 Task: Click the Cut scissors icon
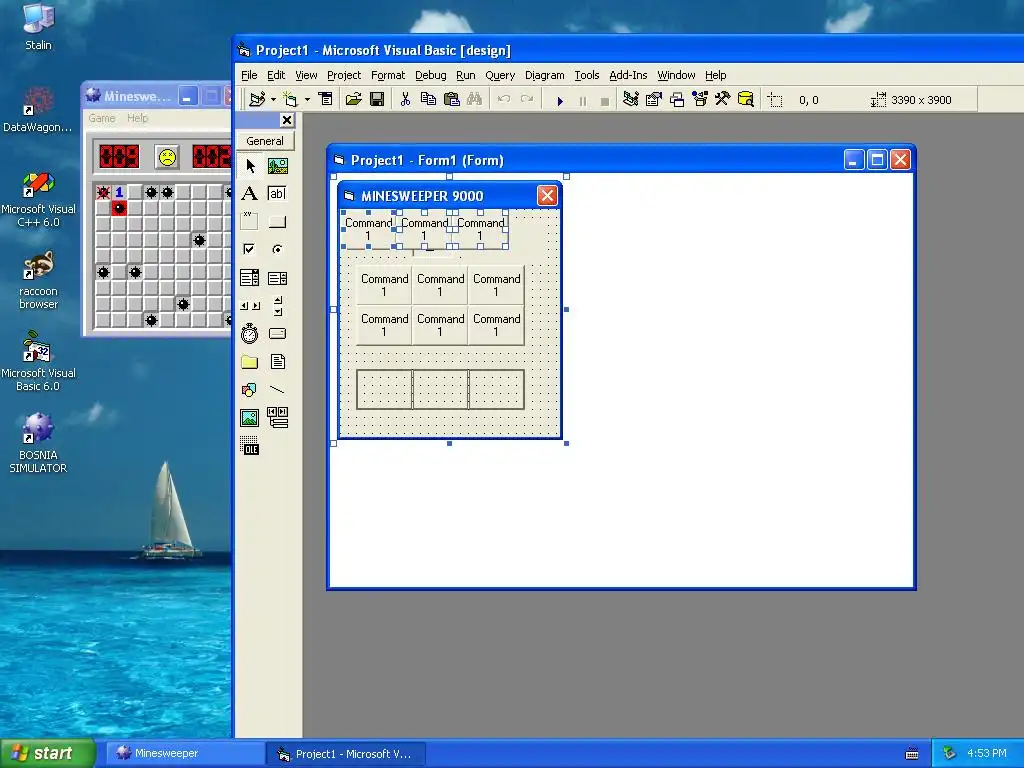[406, 99]
